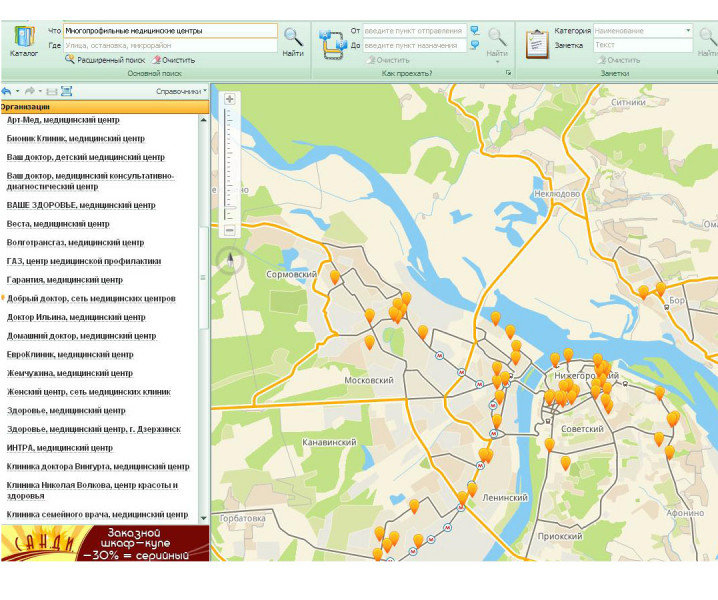Click the scroll-down arrow of organizations list

[x=204, y=517]
